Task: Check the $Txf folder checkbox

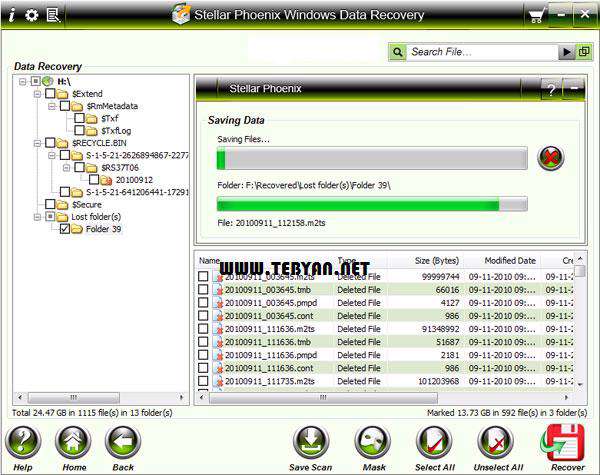Action: [80, 118]
